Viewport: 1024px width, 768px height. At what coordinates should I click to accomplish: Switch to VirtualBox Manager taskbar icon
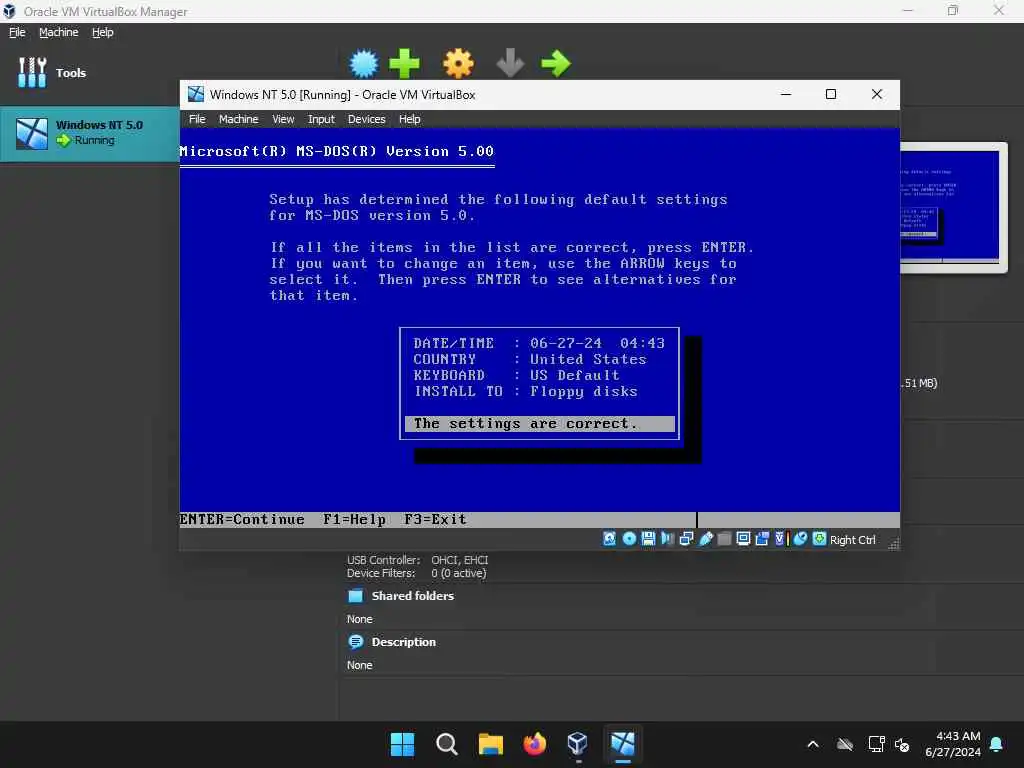tap(579, 744)
